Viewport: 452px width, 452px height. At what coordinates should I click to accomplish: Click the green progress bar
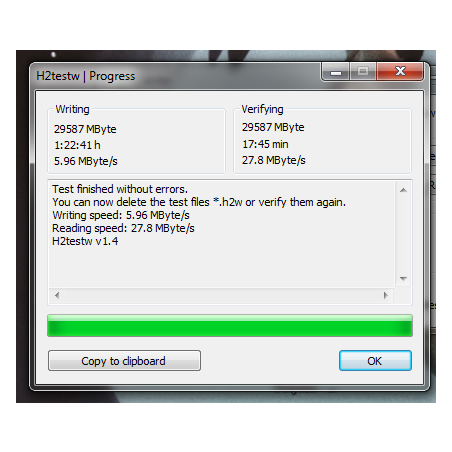coord(230,325)
